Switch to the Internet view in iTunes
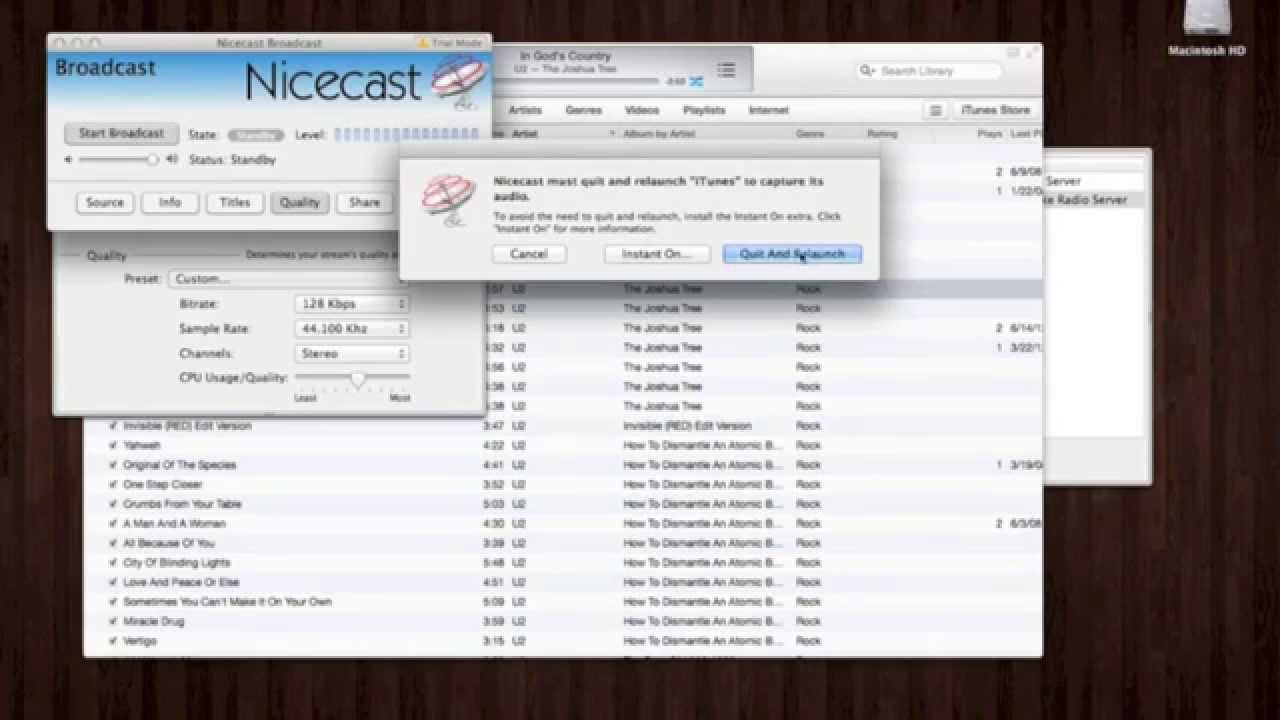Image resolution: width=1280 pixels, height=720 pixels. (769, 110)
